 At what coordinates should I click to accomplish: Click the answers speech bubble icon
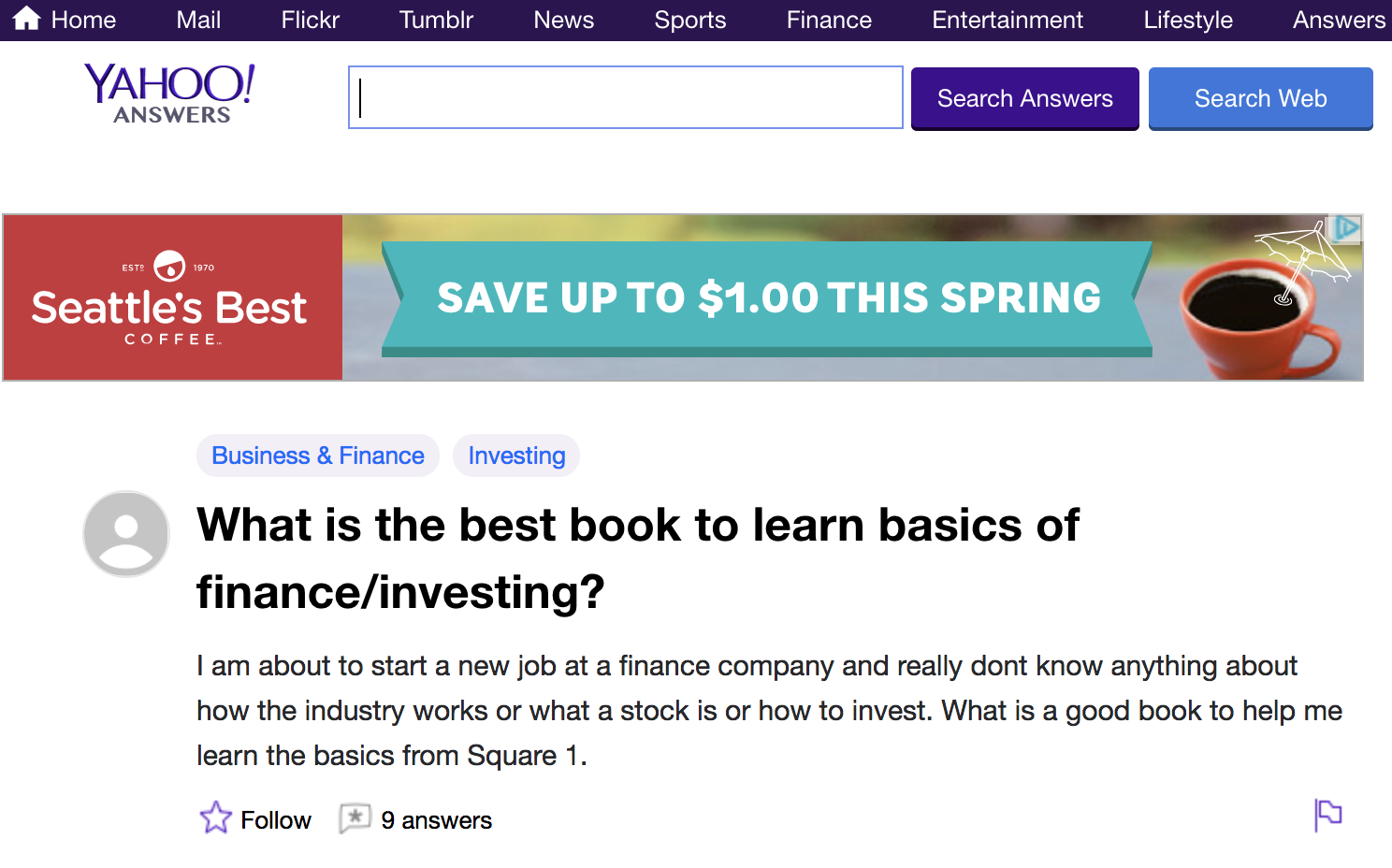[x=355, y=818]
